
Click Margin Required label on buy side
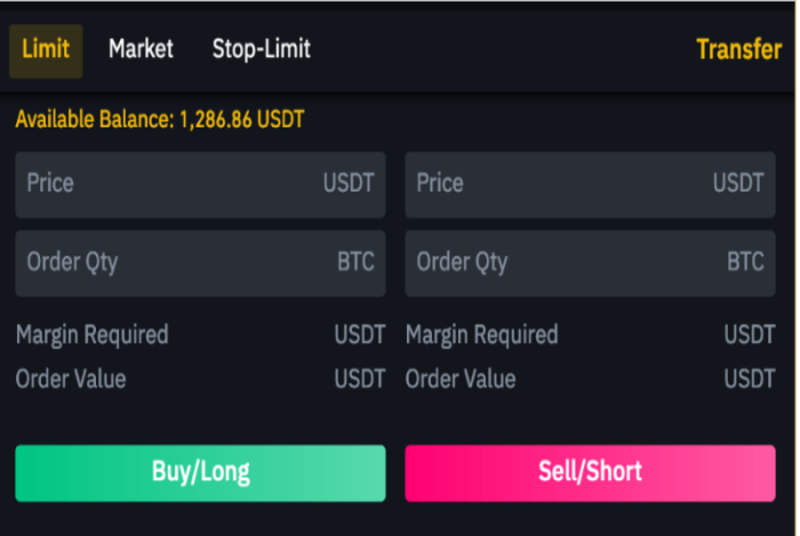click(x=92, y=335)
